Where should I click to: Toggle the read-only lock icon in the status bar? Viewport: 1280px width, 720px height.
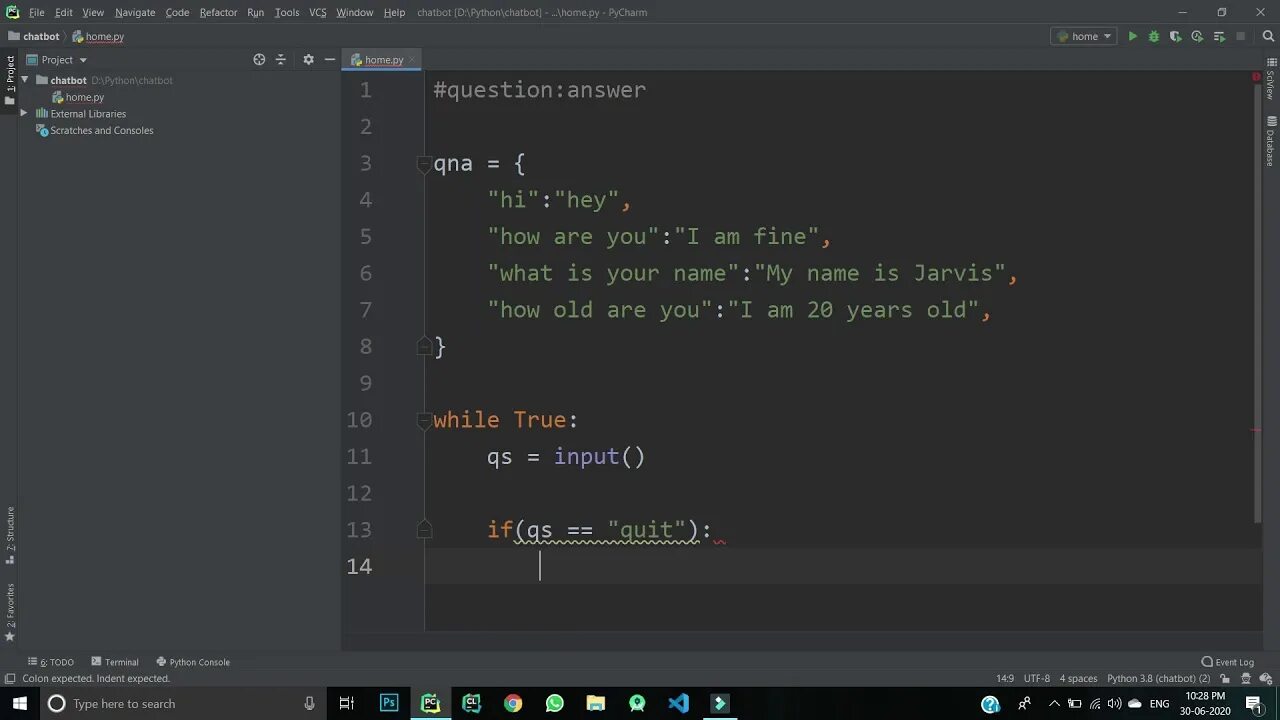pyautogui.click(x=1225, y=678)
